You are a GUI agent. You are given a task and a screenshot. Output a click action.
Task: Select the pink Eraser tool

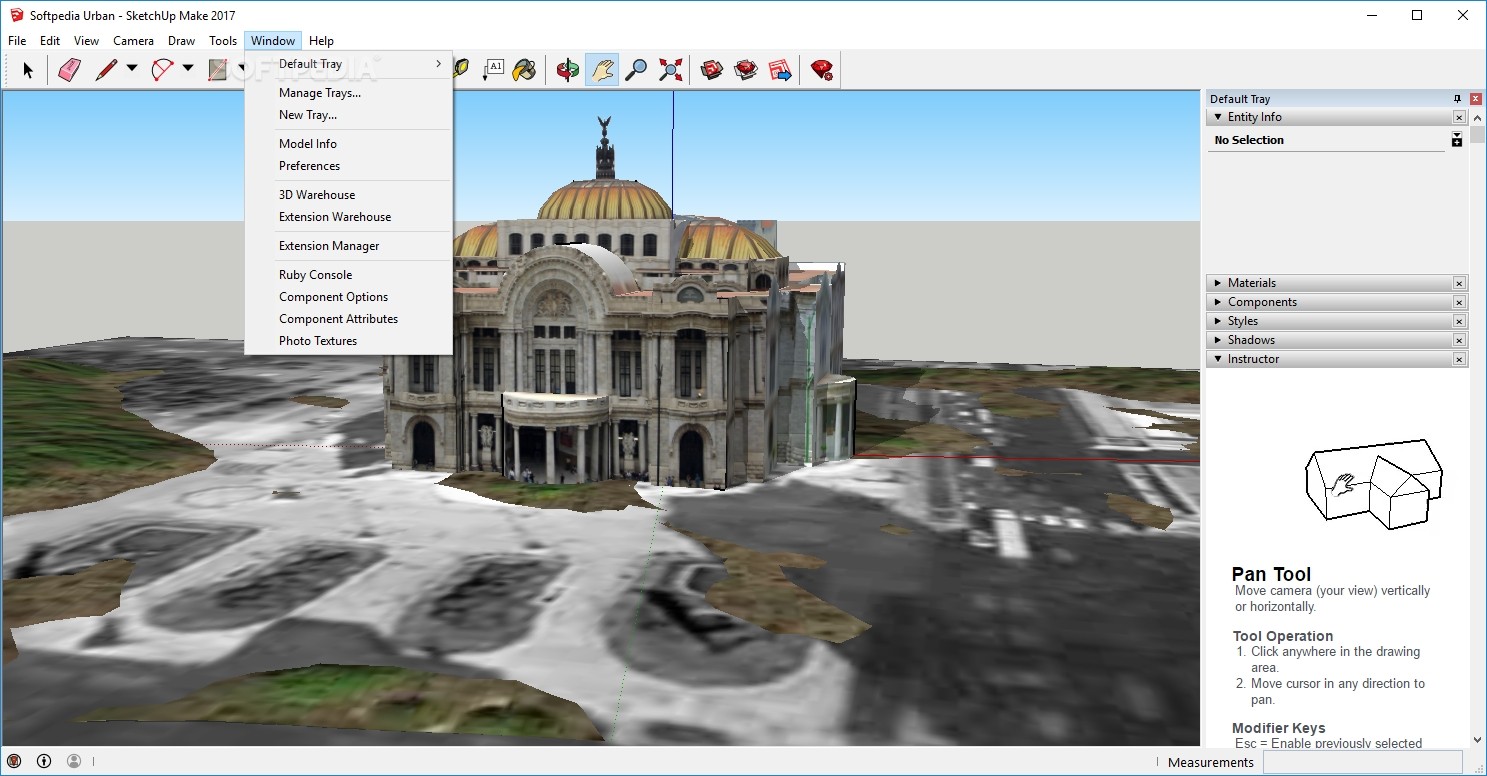pos(69,70)
